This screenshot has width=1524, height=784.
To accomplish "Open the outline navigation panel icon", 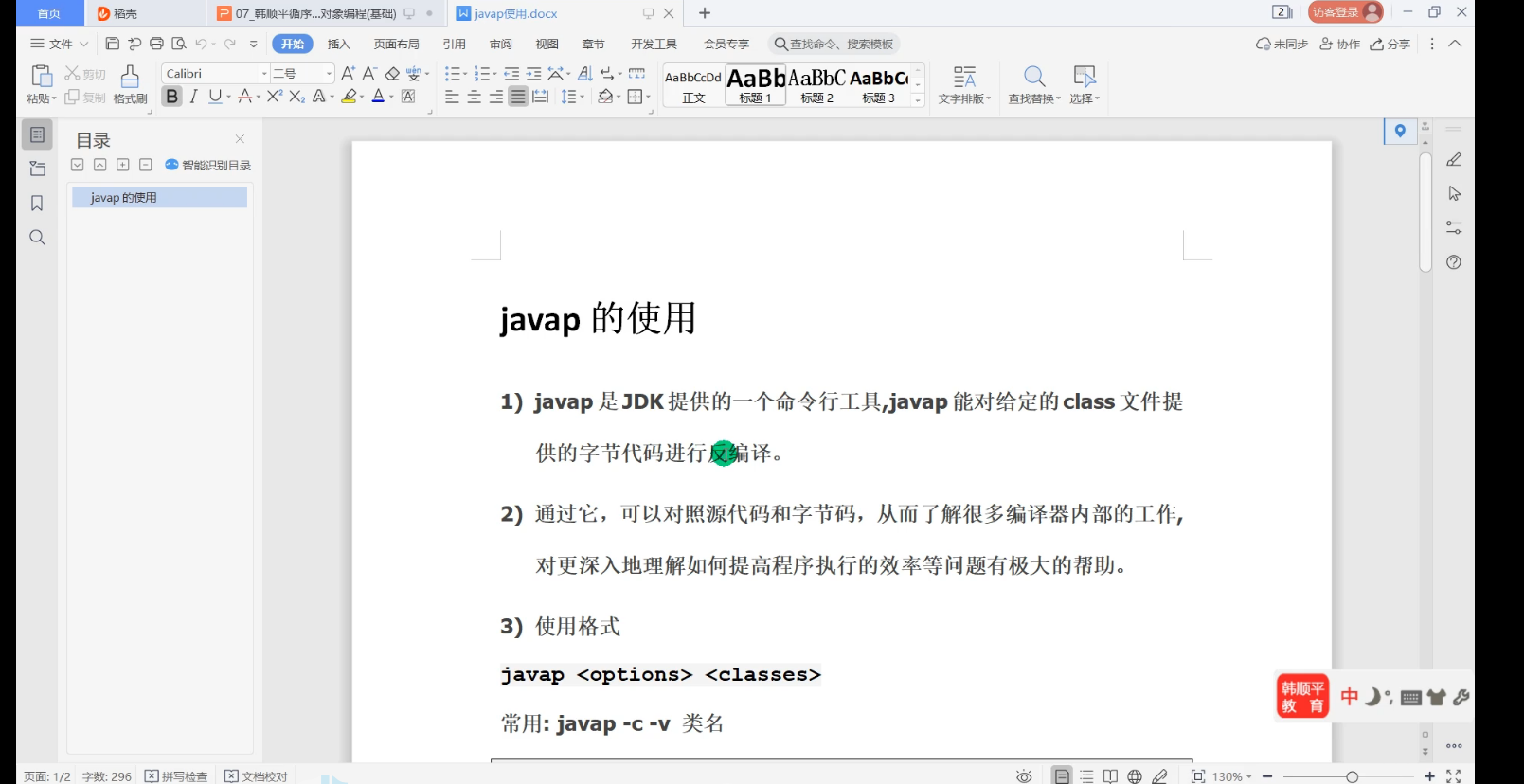I will click(x=37, y=134).
